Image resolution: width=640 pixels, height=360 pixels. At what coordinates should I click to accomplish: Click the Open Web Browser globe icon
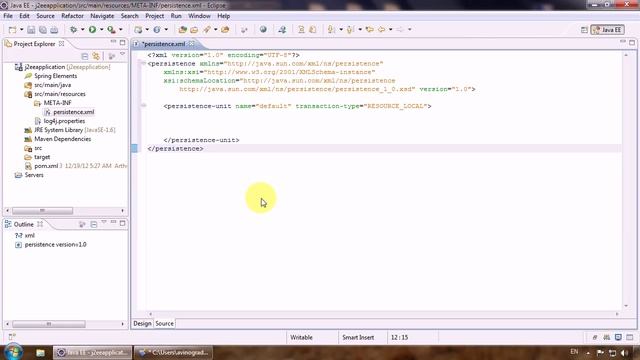tap(263, 30)
